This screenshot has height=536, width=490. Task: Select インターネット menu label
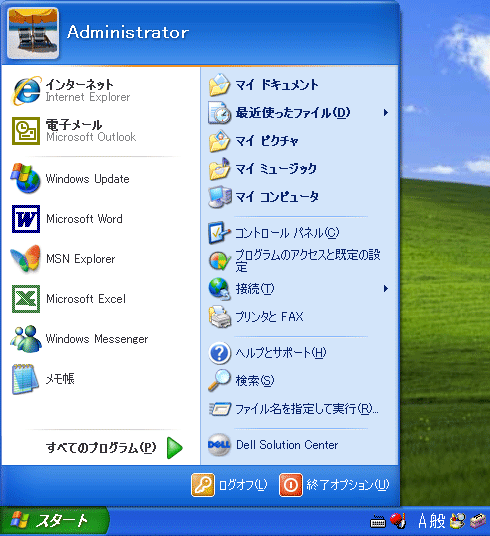(x=79, y=84)
